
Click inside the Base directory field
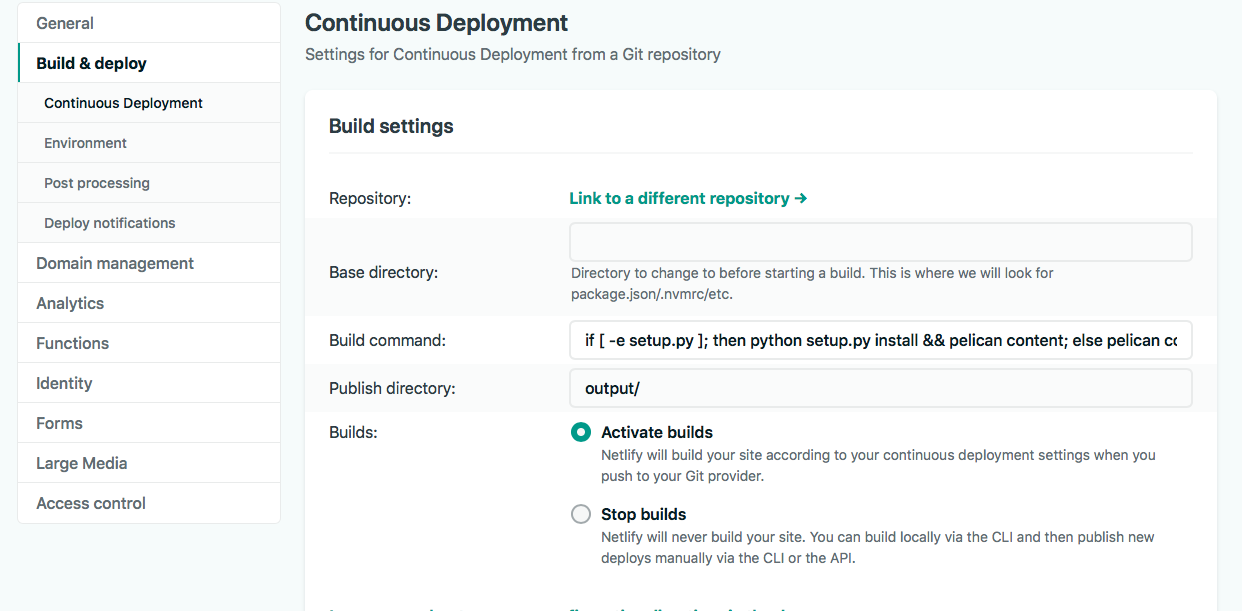coord(880,241)
